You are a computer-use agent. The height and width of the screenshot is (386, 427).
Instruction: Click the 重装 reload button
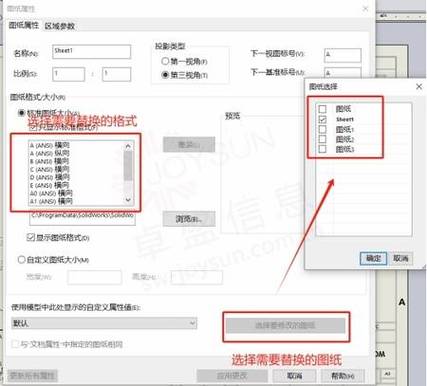click(x=189, y=145)
